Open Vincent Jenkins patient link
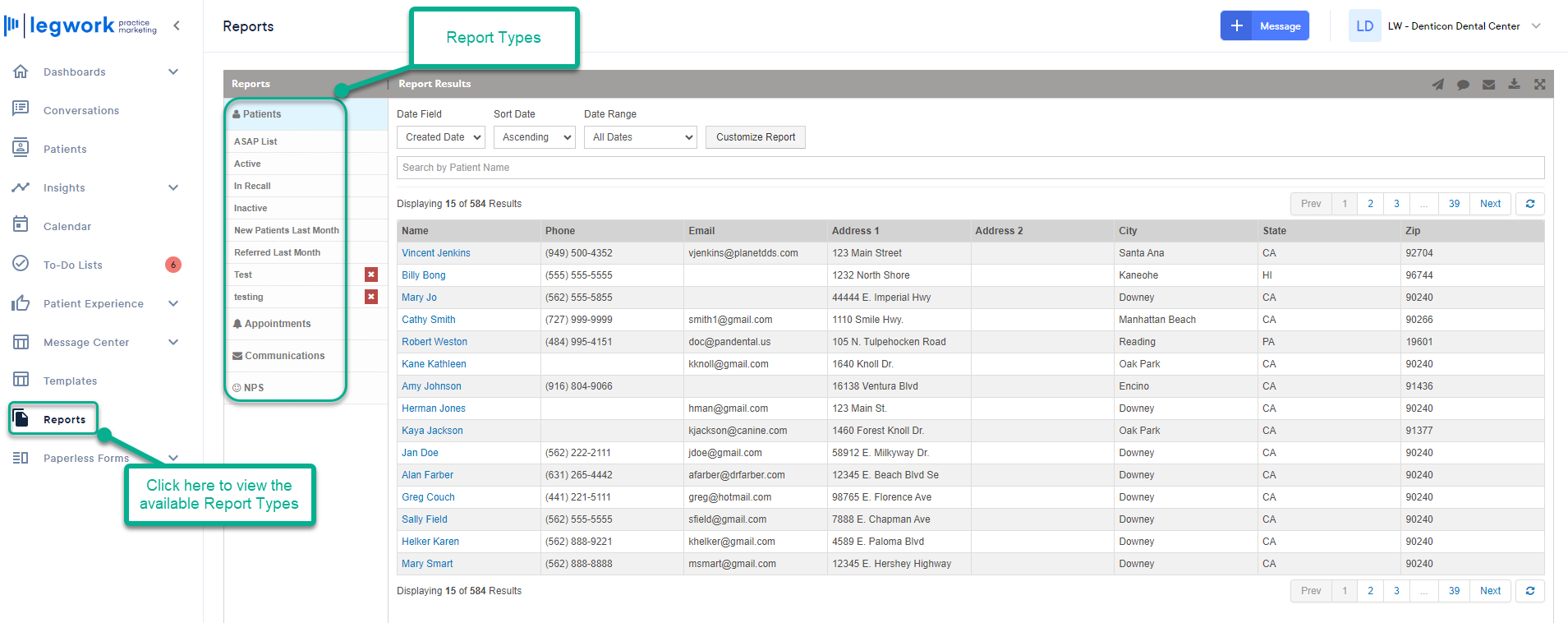The width and height of the screenshot is (1568, 623). pos(436,253)
